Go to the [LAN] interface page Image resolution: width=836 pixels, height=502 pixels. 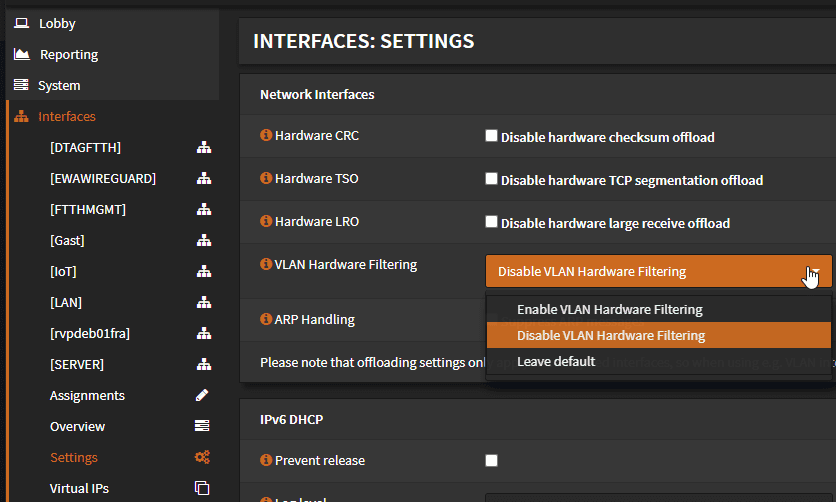pyautogui.click(x=66, y=303)
